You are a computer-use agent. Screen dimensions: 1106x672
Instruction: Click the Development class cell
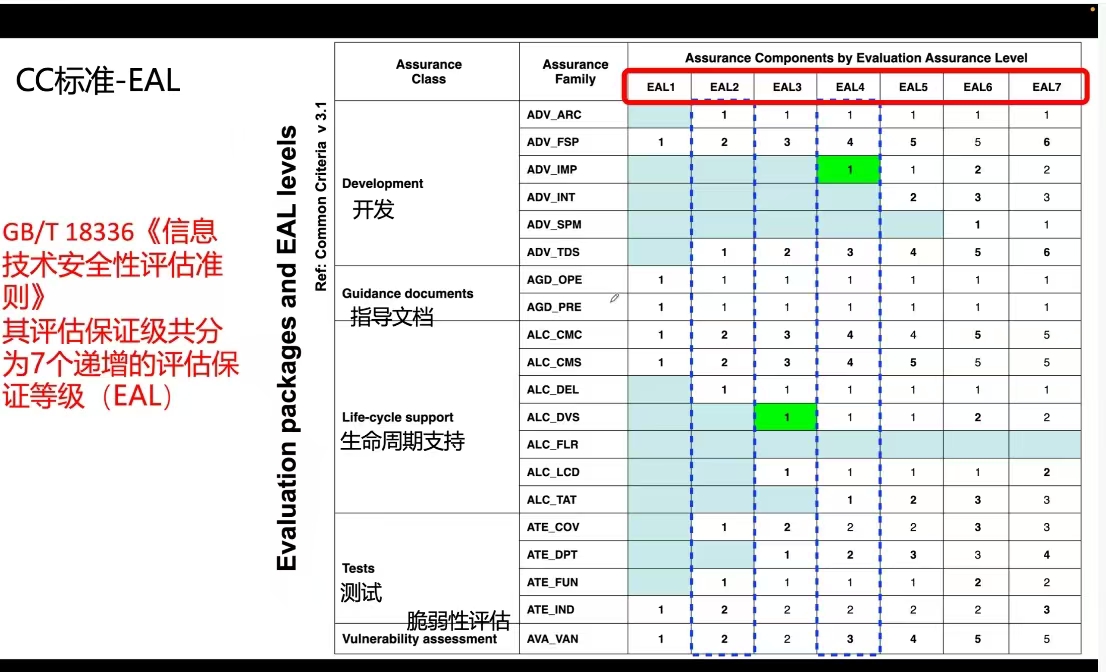click(382, 184)
